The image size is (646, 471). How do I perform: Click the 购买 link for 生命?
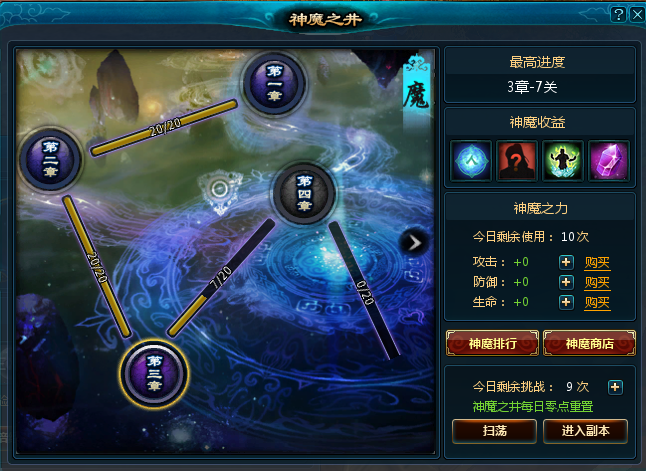[x=597, y=303]
